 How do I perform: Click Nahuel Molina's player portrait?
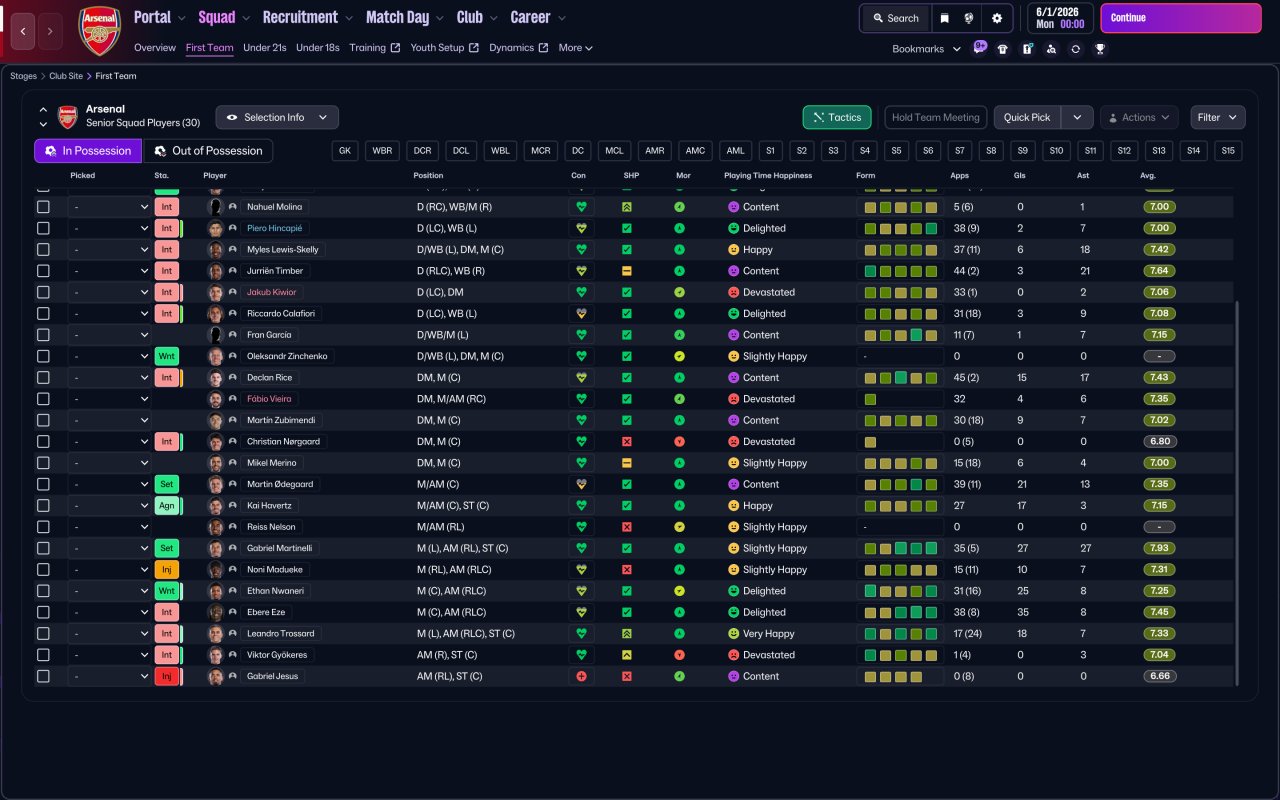coord(215,207)
